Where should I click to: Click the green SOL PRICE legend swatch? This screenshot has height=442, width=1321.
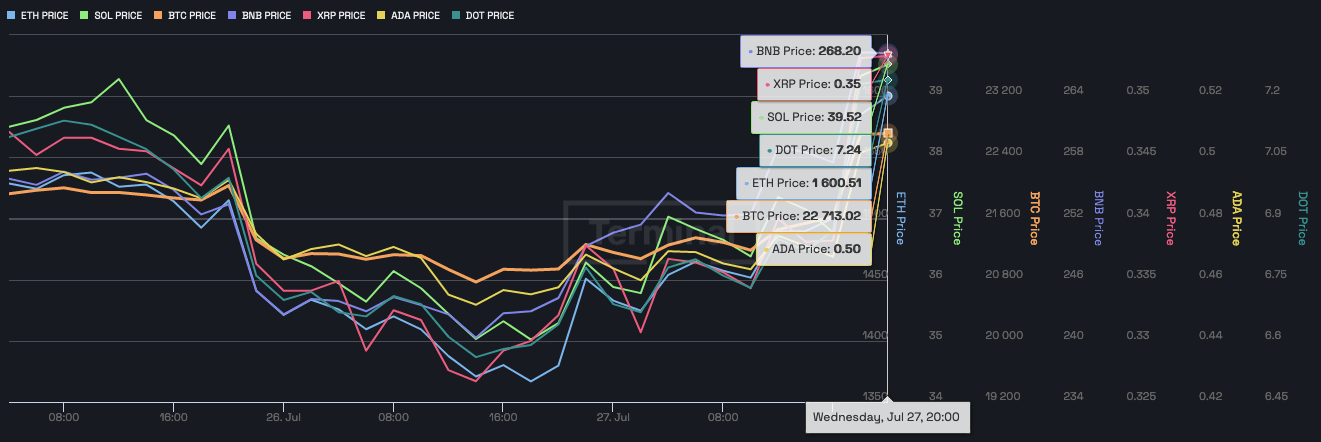pyautogui.click(x=83, y=16)
